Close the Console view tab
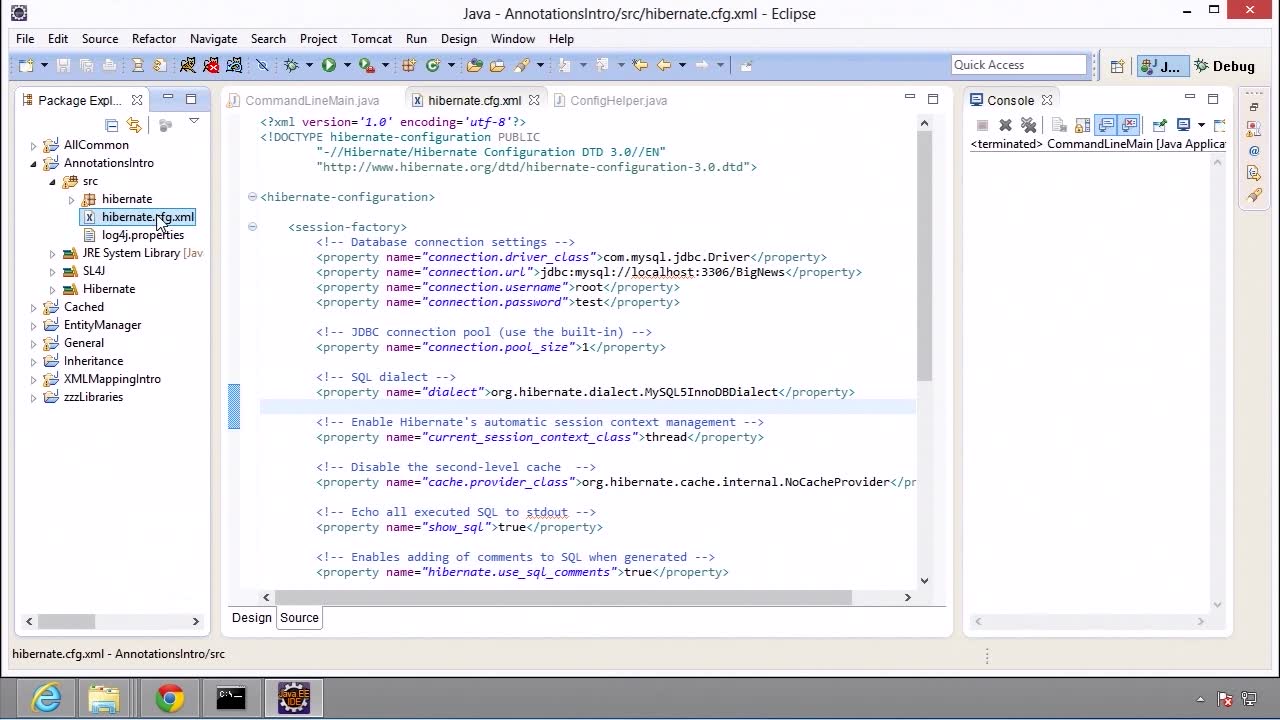Screen dimensions: 1280x720 coord(1047,100)
